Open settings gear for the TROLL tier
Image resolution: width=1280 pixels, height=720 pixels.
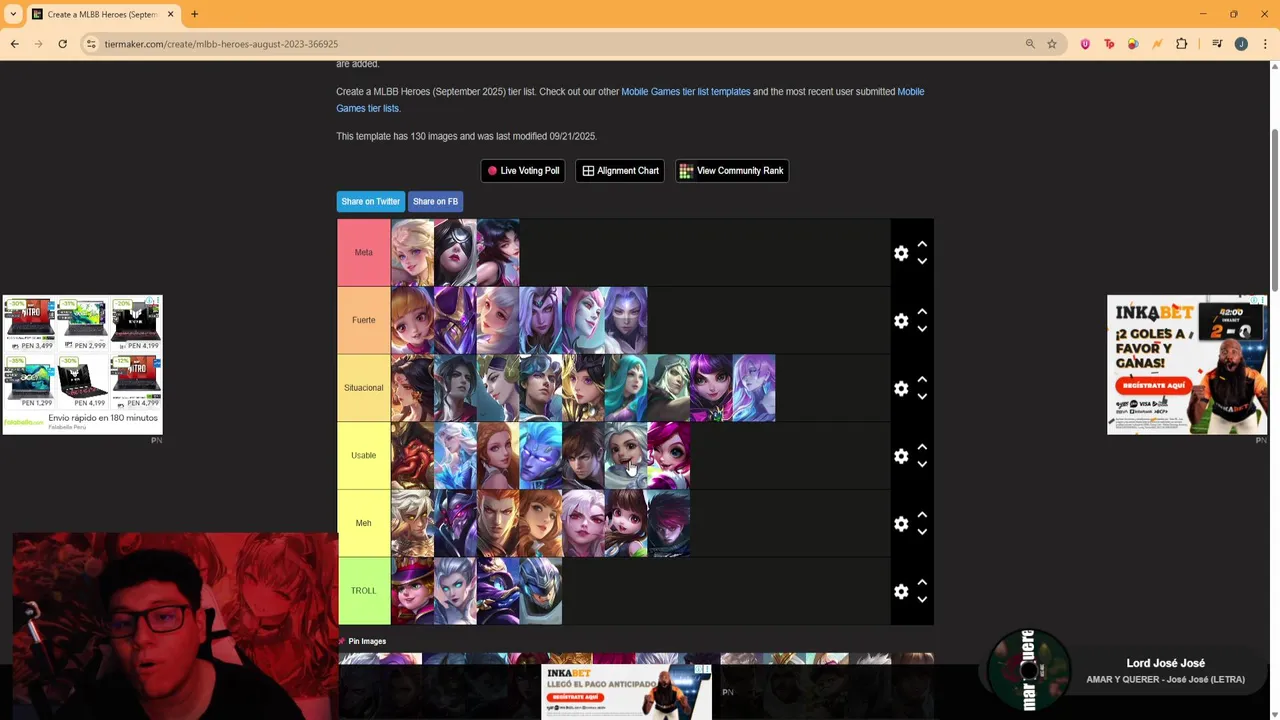click(x=901, y=591)
